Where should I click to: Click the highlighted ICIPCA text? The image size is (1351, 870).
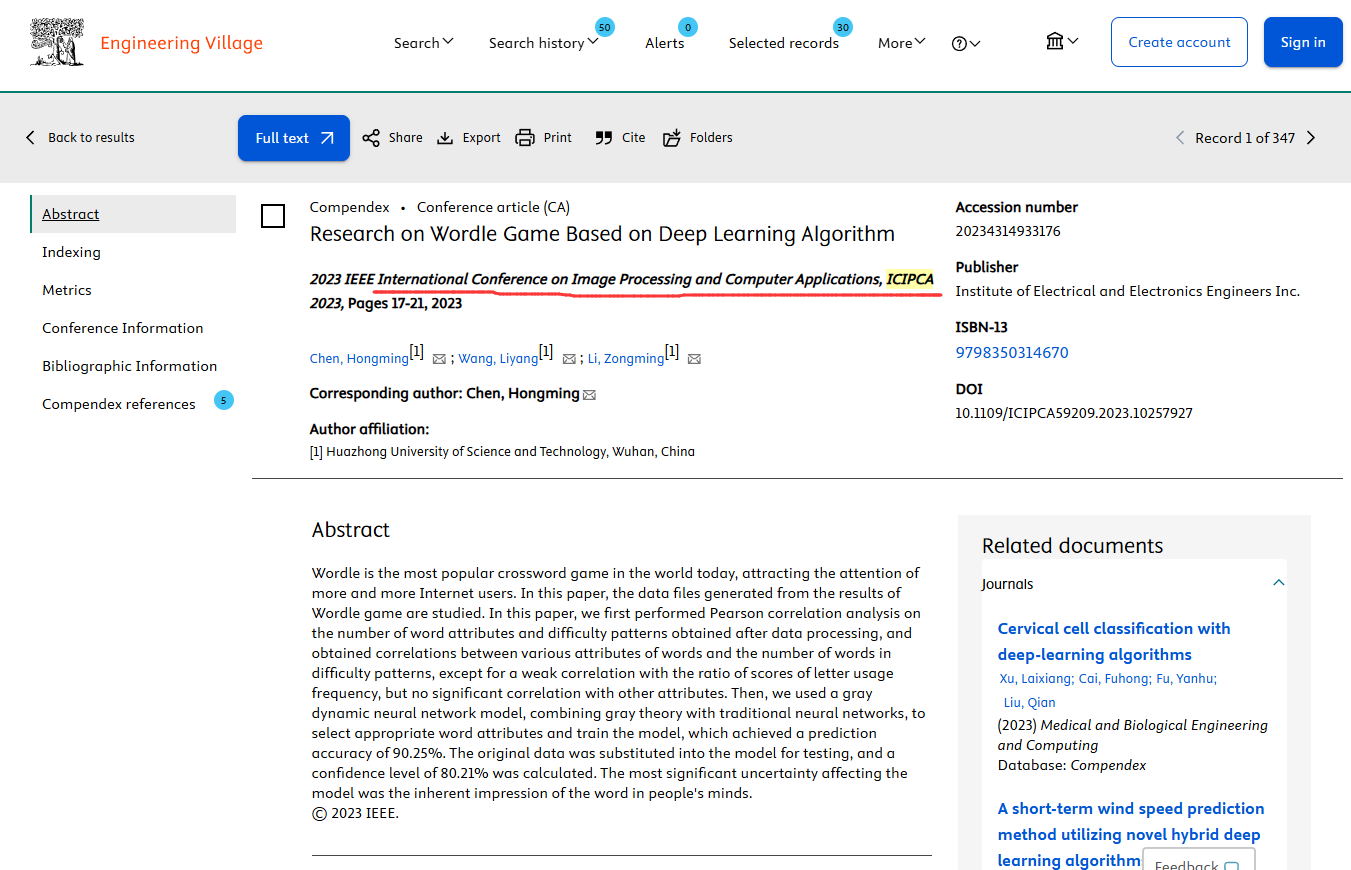pos(910,279)
